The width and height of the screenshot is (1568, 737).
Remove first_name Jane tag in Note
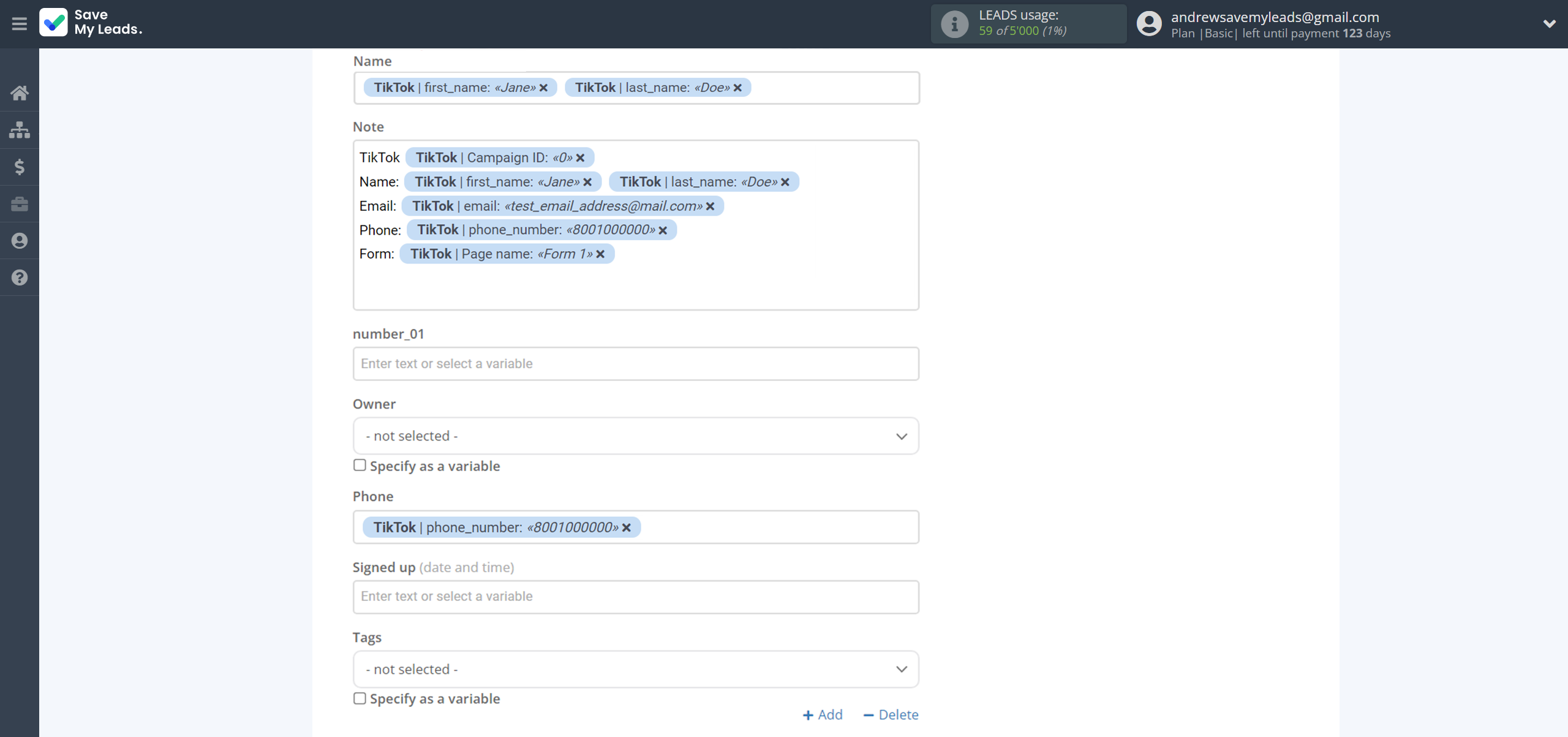click(587, 182)
